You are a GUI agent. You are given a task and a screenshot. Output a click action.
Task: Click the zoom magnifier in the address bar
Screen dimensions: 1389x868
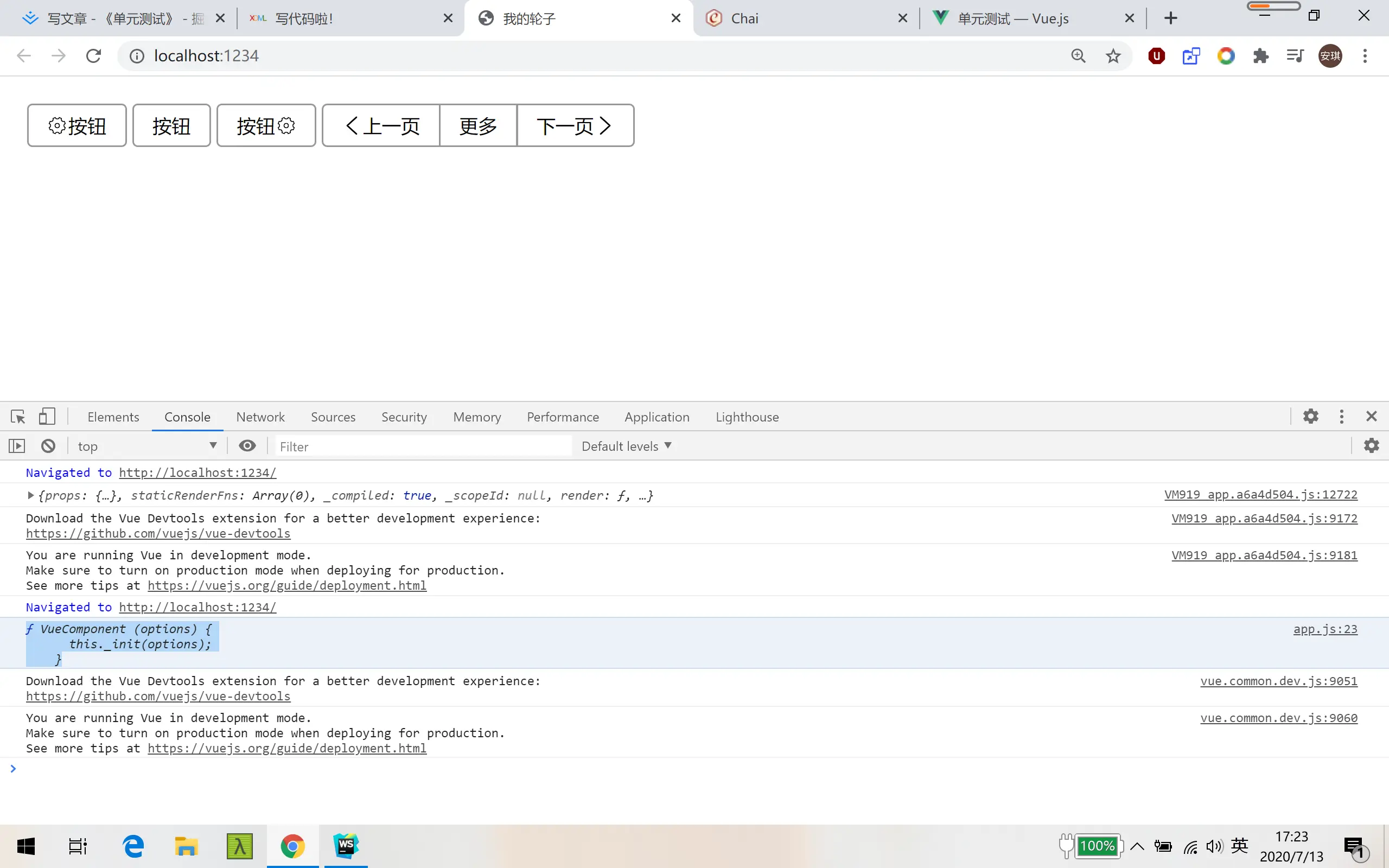point(1079,56)
